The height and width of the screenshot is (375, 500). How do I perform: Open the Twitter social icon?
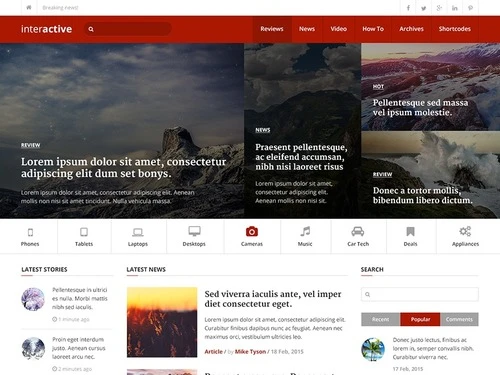coord(424,8)
